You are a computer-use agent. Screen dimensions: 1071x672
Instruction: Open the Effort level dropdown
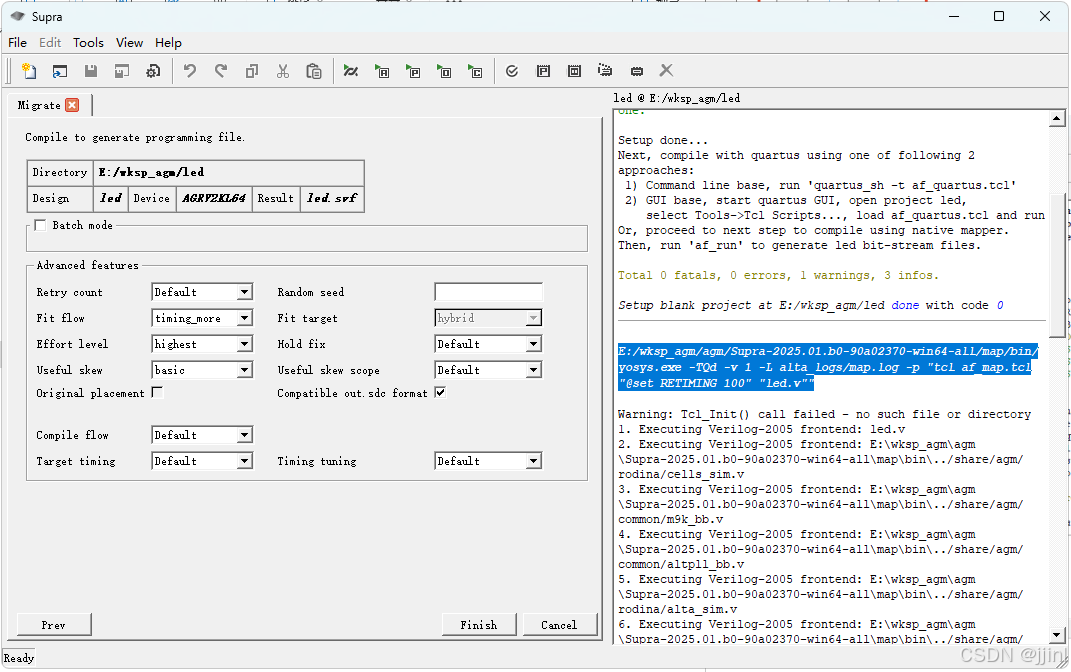[202, 344]
